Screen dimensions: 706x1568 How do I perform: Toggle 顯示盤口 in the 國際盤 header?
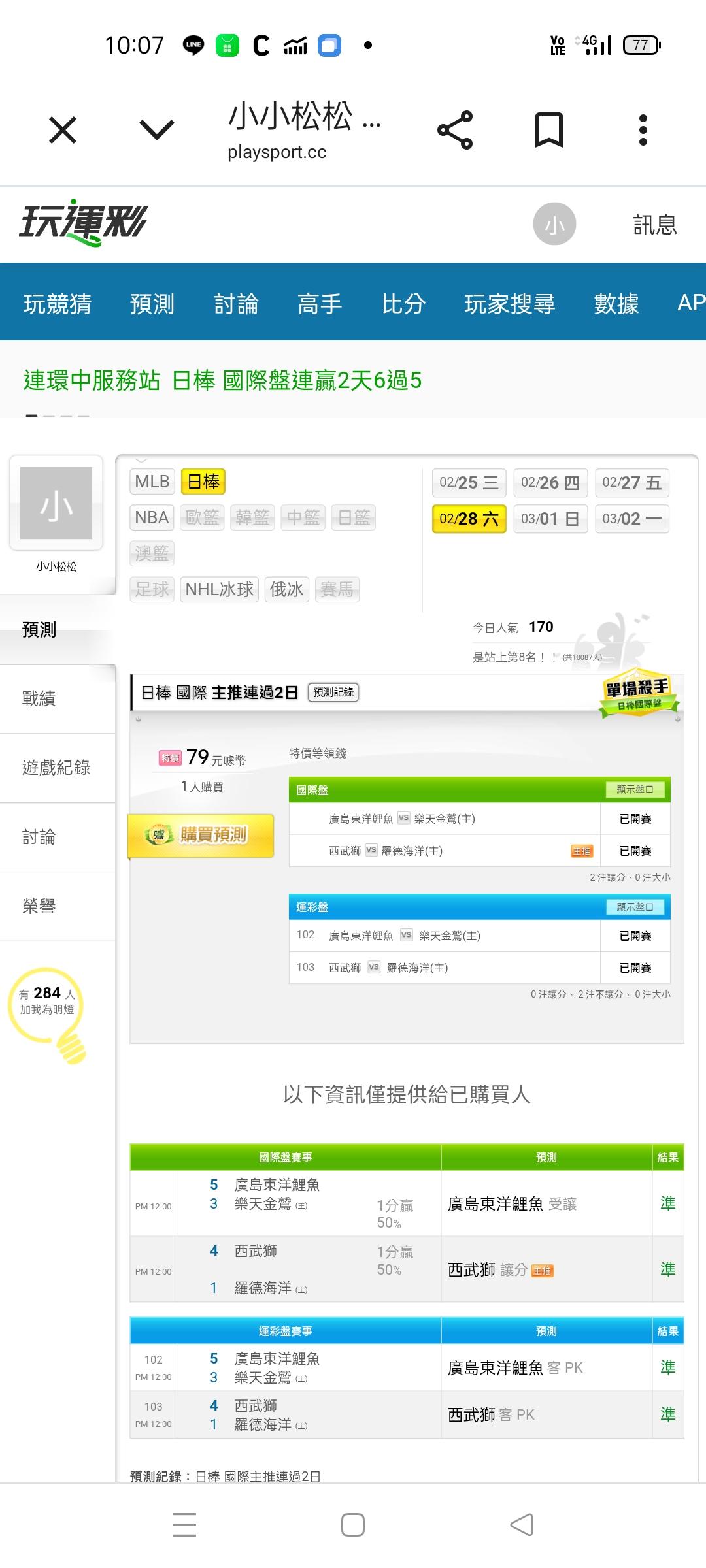pos(635,790)
